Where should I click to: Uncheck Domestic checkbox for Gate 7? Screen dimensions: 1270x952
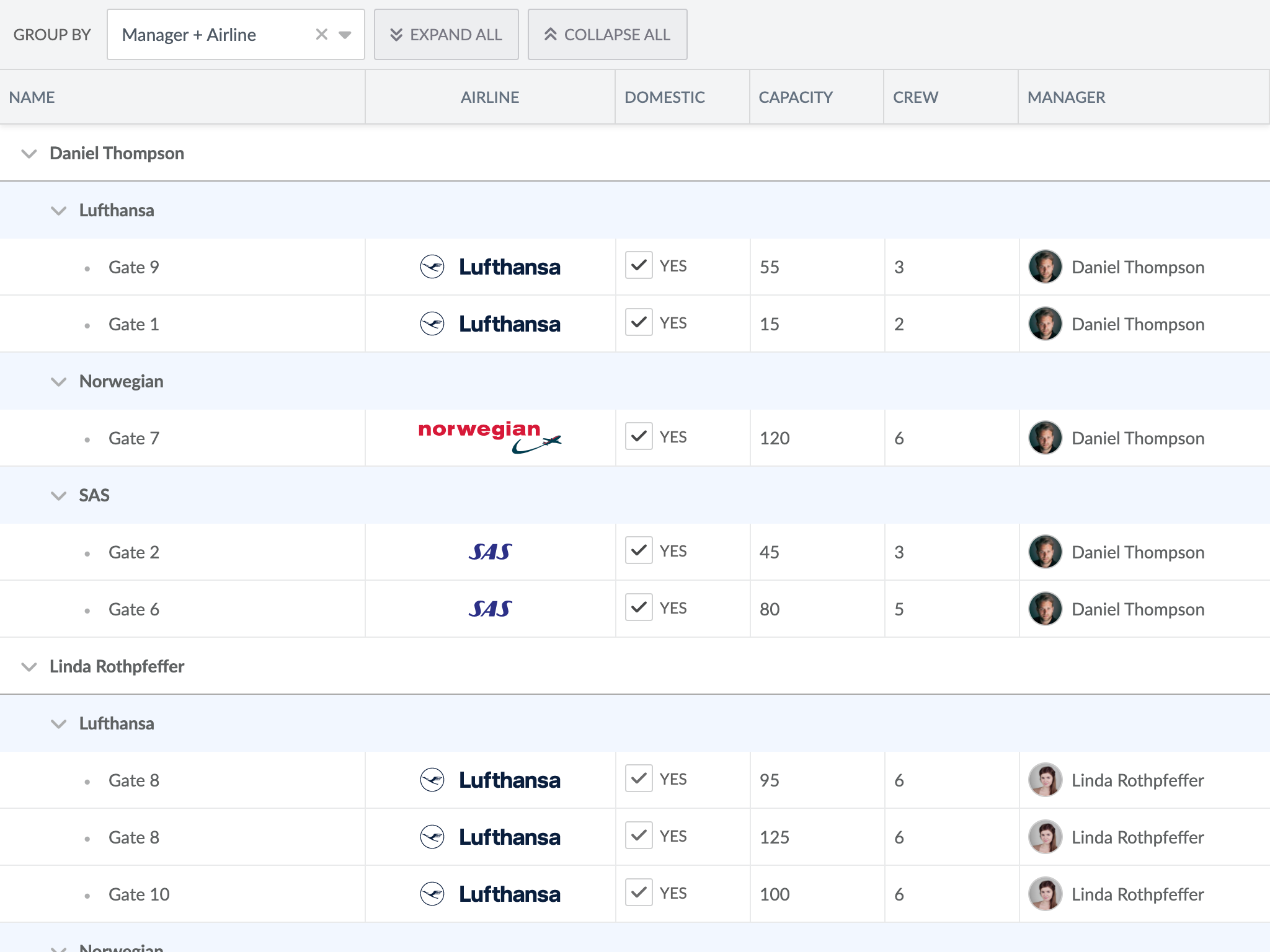click(x=639, y=436)
